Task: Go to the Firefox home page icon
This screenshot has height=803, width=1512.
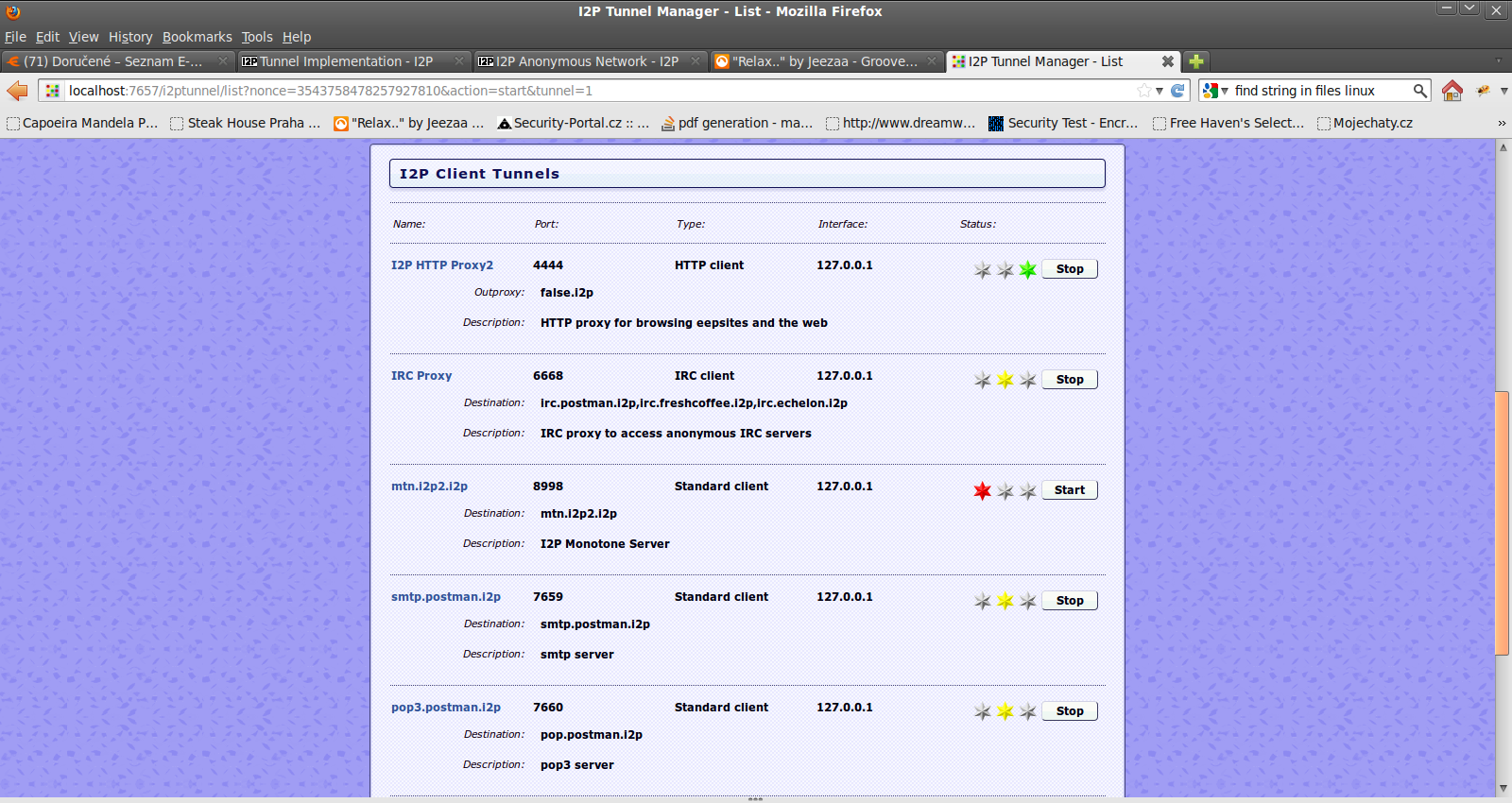Action: point(1452,91)
